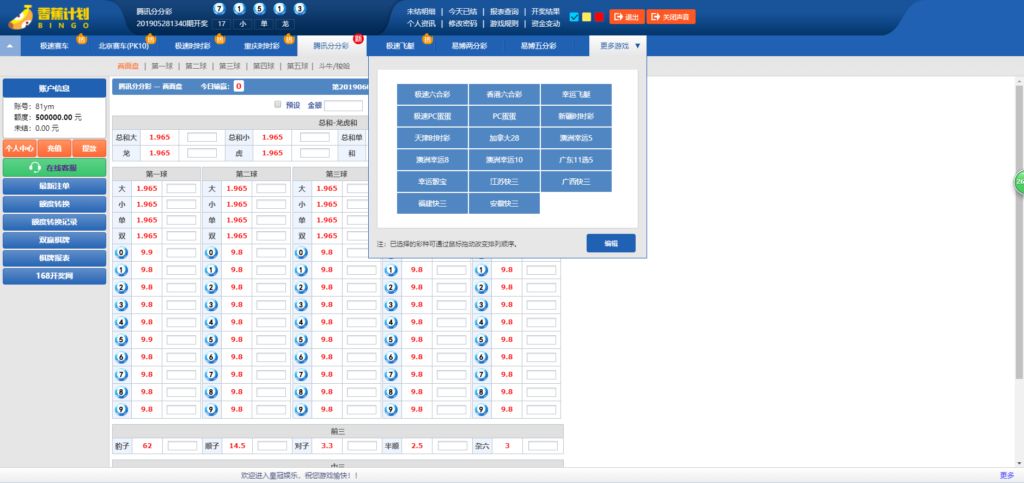Enable the 预设 checkbox
Image resolution: width=1024 pixels, height=483 pixels.
[x=278, y=104]
